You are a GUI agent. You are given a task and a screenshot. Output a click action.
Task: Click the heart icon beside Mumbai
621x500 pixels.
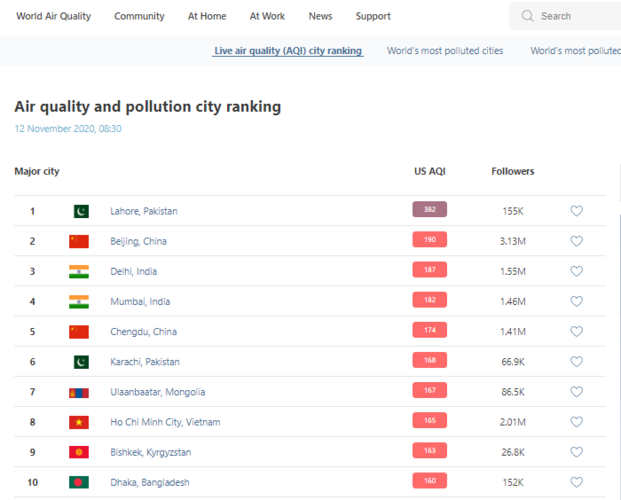[576, 301]
